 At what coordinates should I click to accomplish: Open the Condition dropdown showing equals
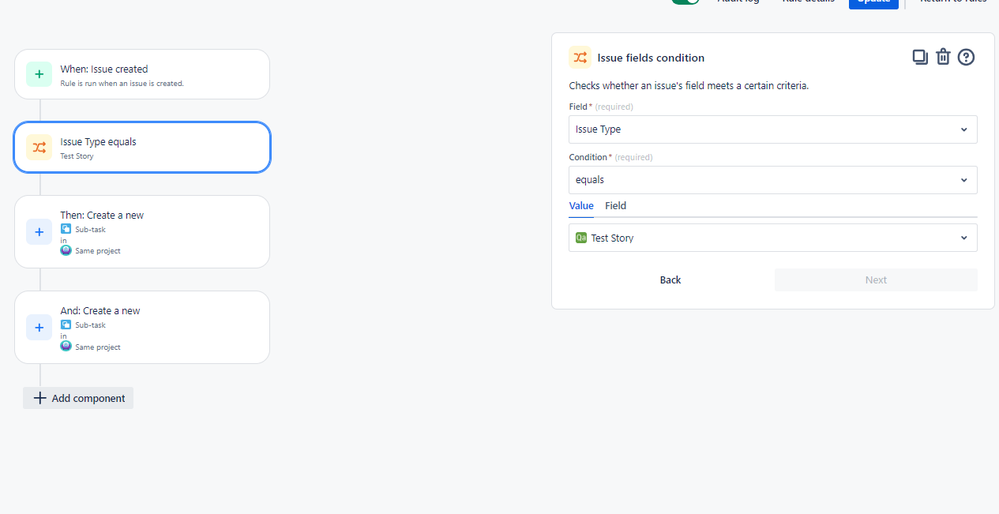click(773, 180)
